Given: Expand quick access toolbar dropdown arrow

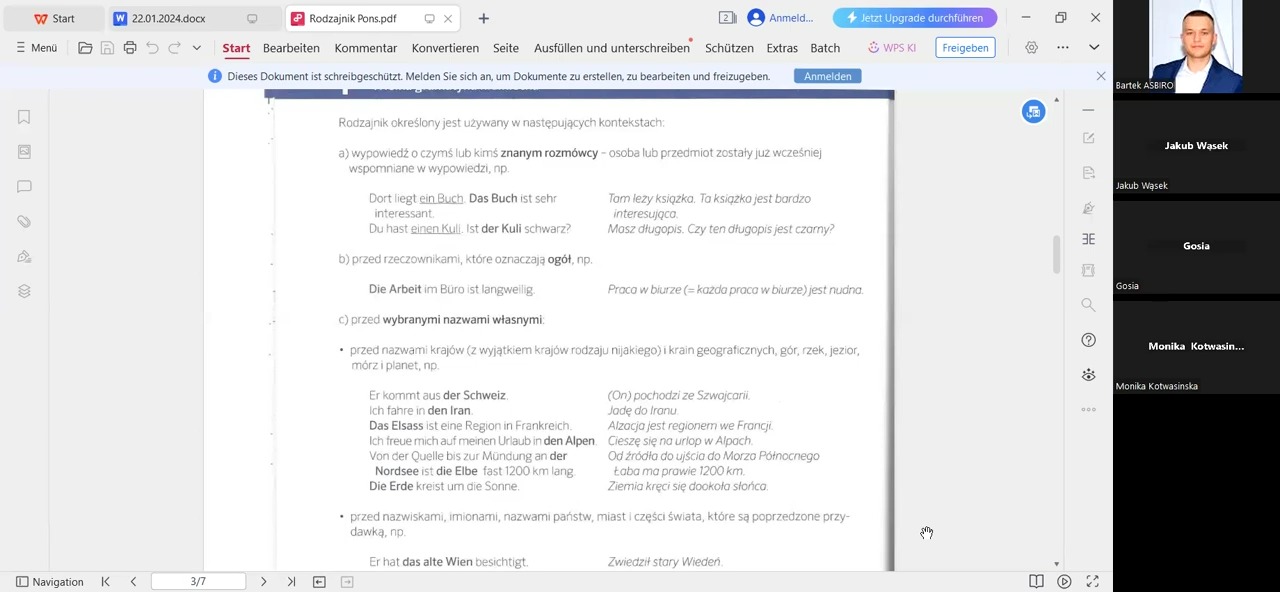Looking at the screenshot, I should coord(196,48).
